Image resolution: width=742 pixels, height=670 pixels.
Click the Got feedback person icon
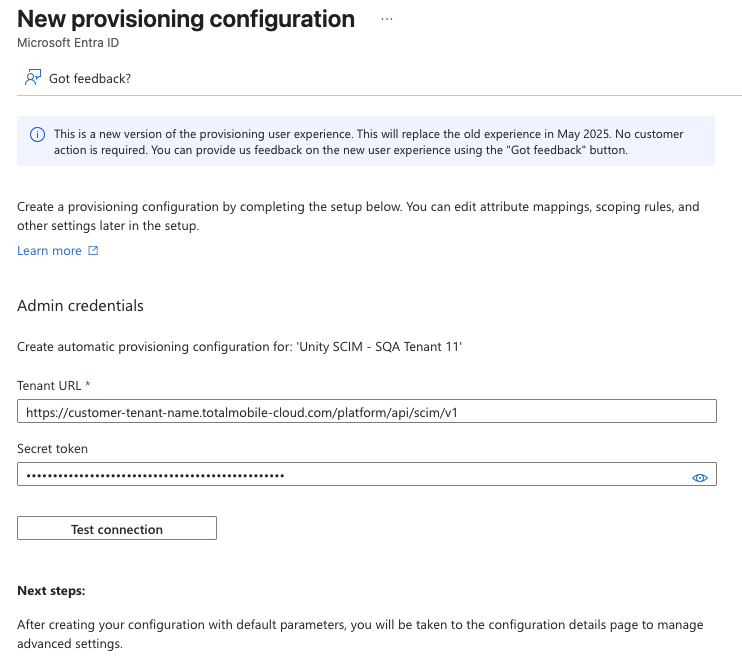click(x=33, y=78)
